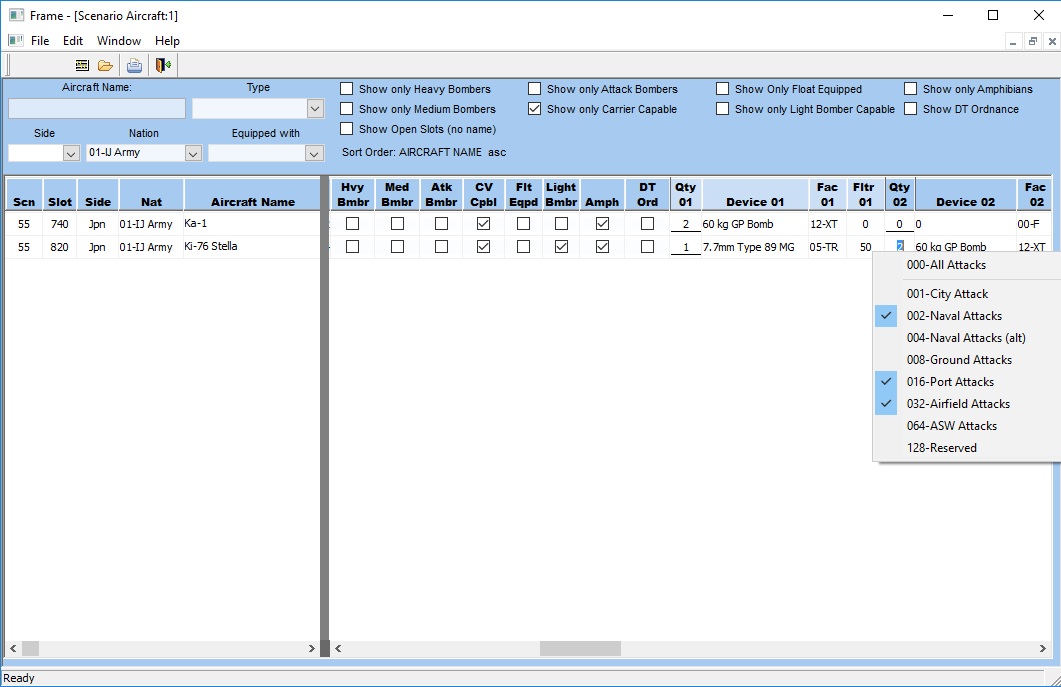Select the Ki-76 Stella aircraft name cell
The width and height of the screenshot is (1061, 687).
252,246
